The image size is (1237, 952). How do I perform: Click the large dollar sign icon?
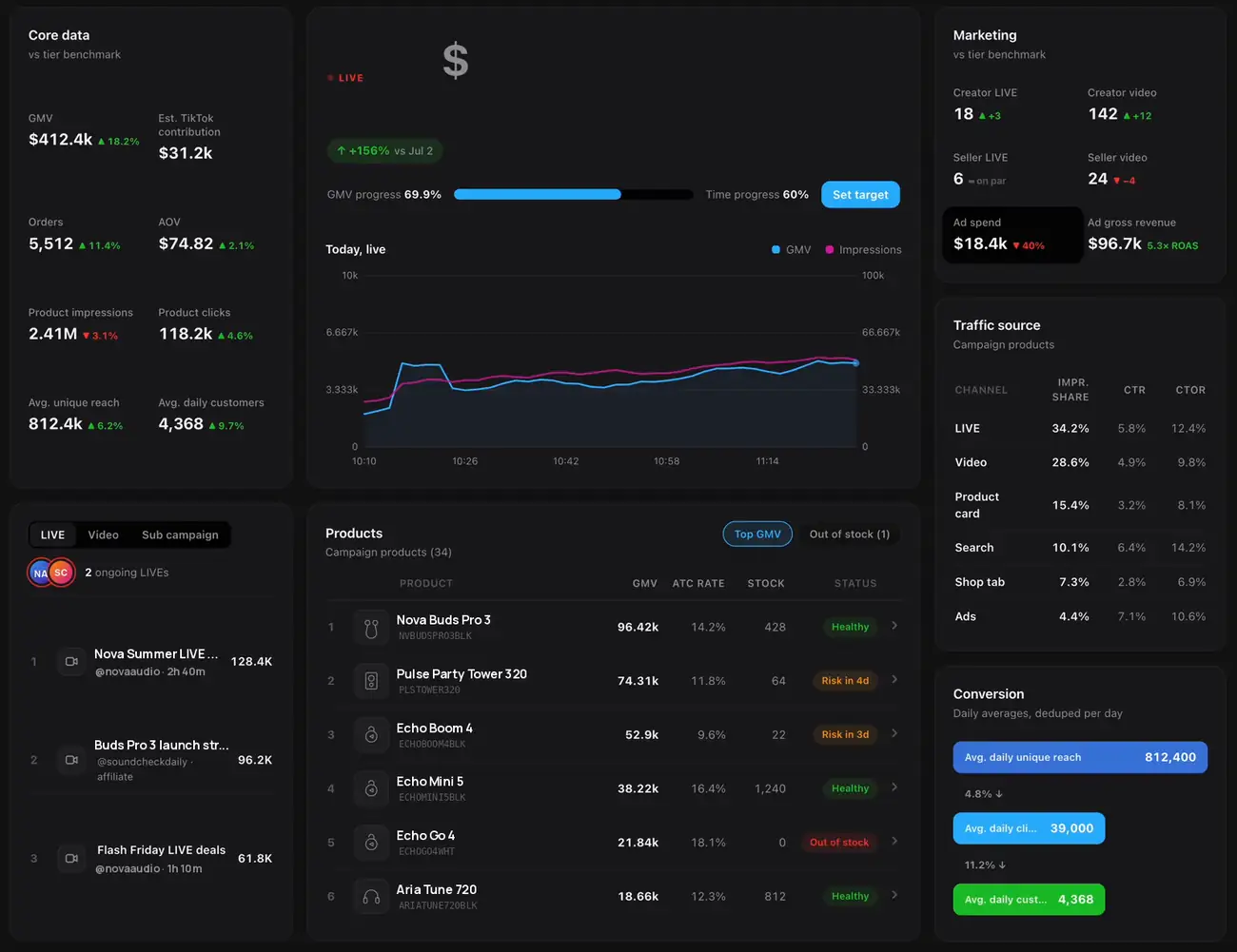coord(456,61)
